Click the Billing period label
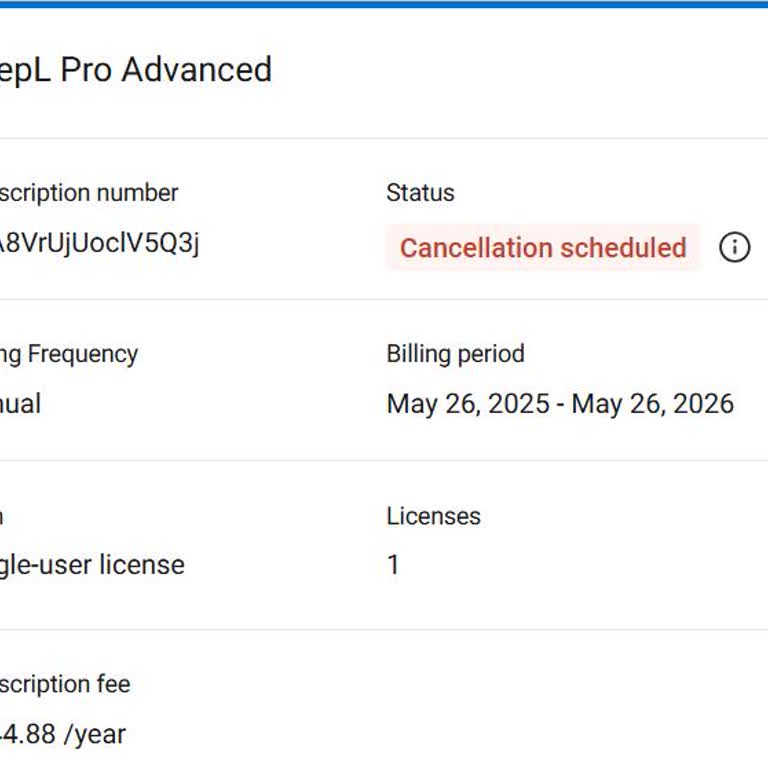Screen dimensions: 768x768 pos(456,354)
